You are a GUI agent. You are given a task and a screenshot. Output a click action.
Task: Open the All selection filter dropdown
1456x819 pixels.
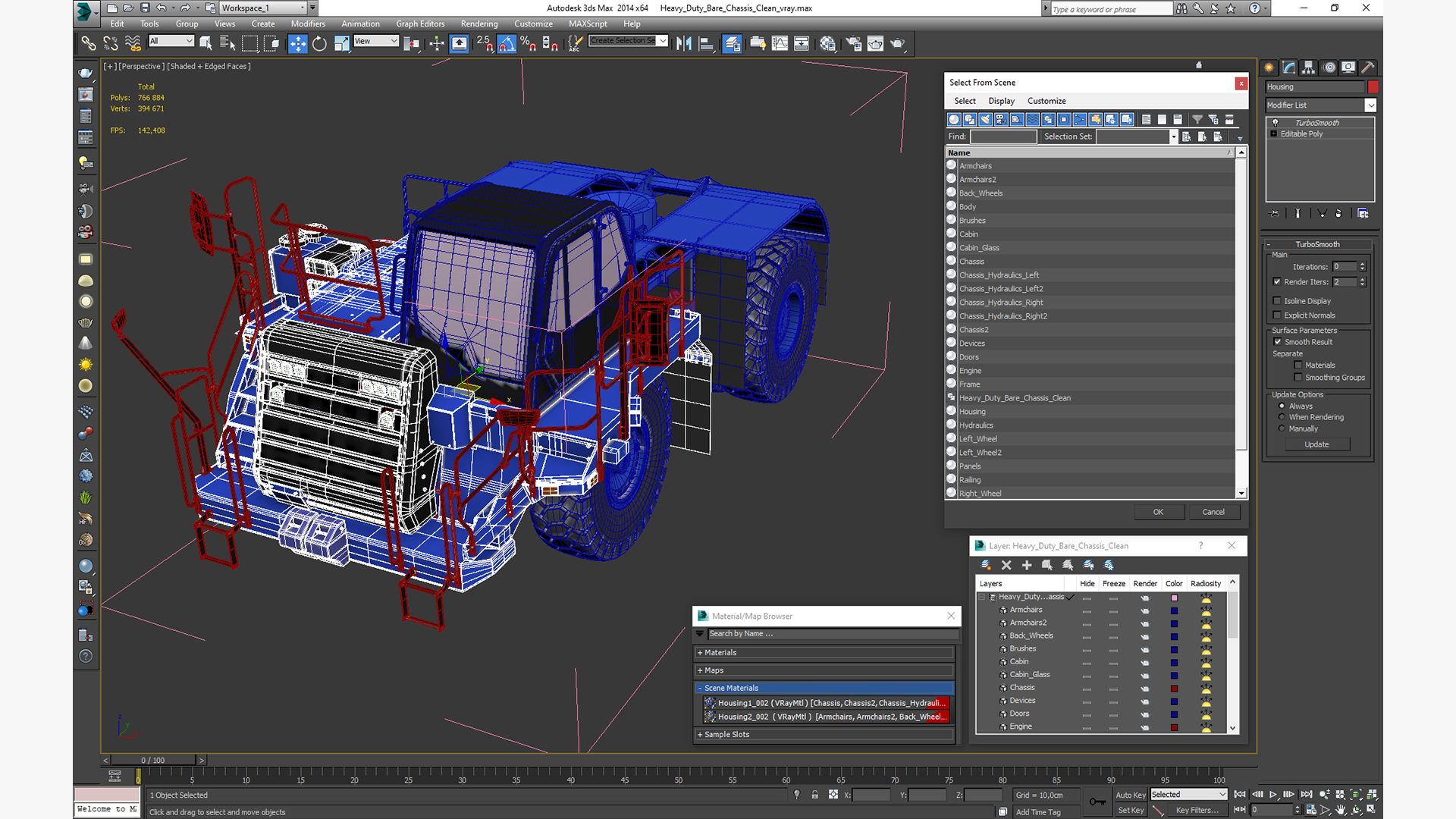171,41
